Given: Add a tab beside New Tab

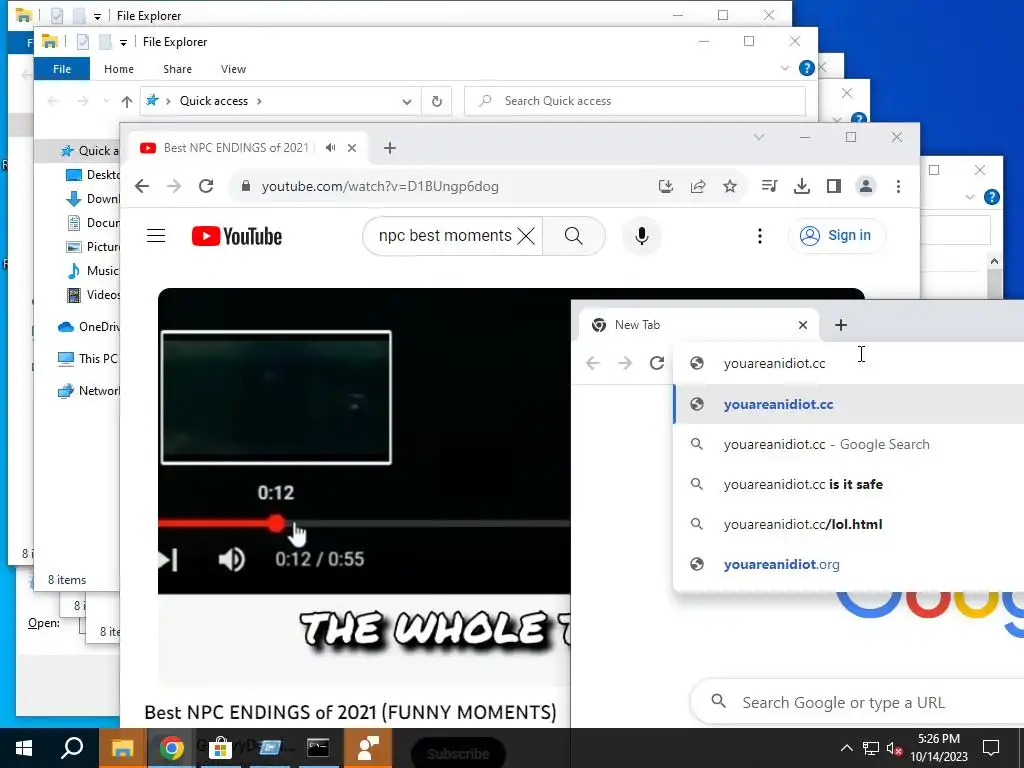Looking at the screenshot, I should point(840,325).
